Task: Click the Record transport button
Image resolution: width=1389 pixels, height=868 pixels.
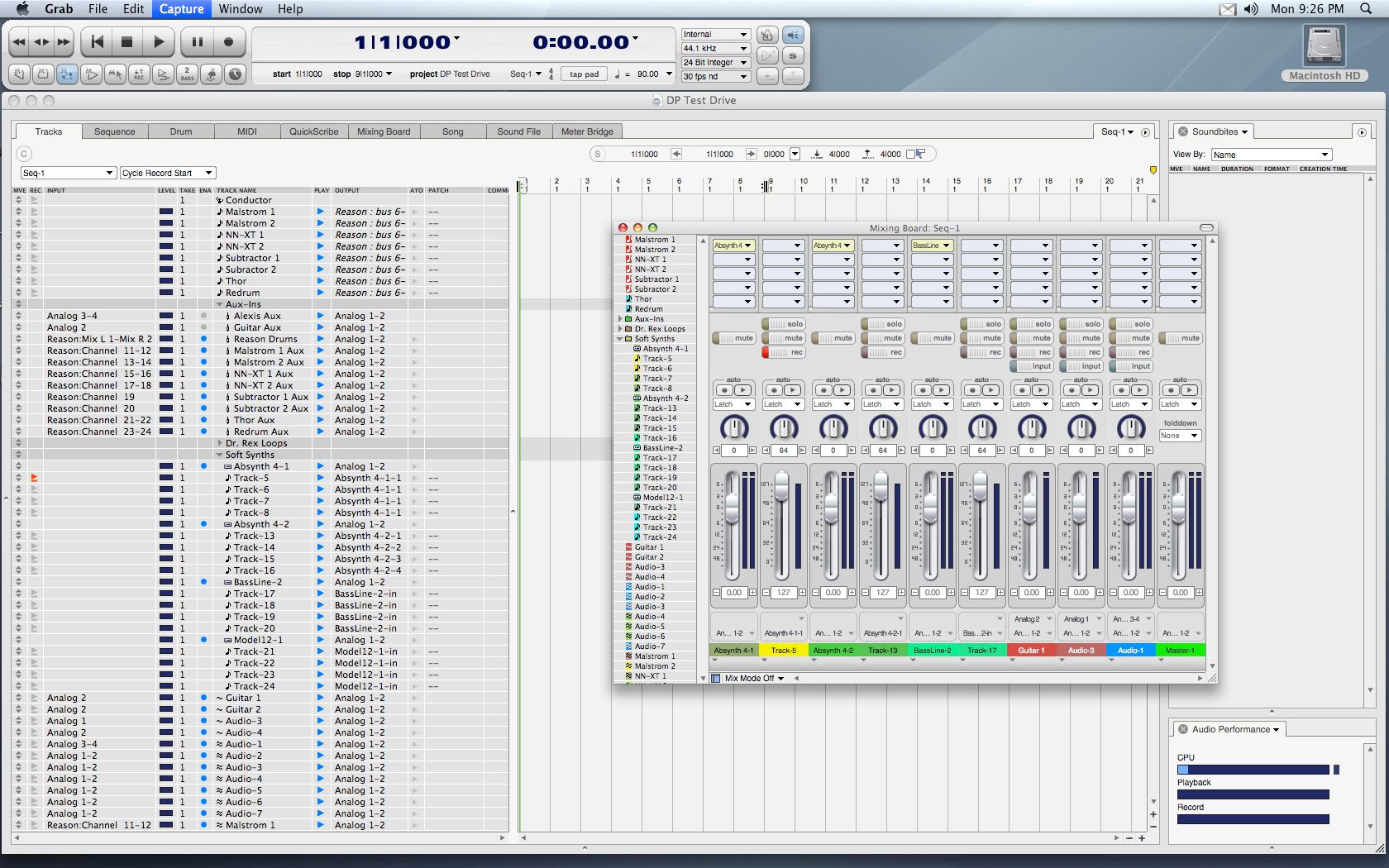Action: 228,41
